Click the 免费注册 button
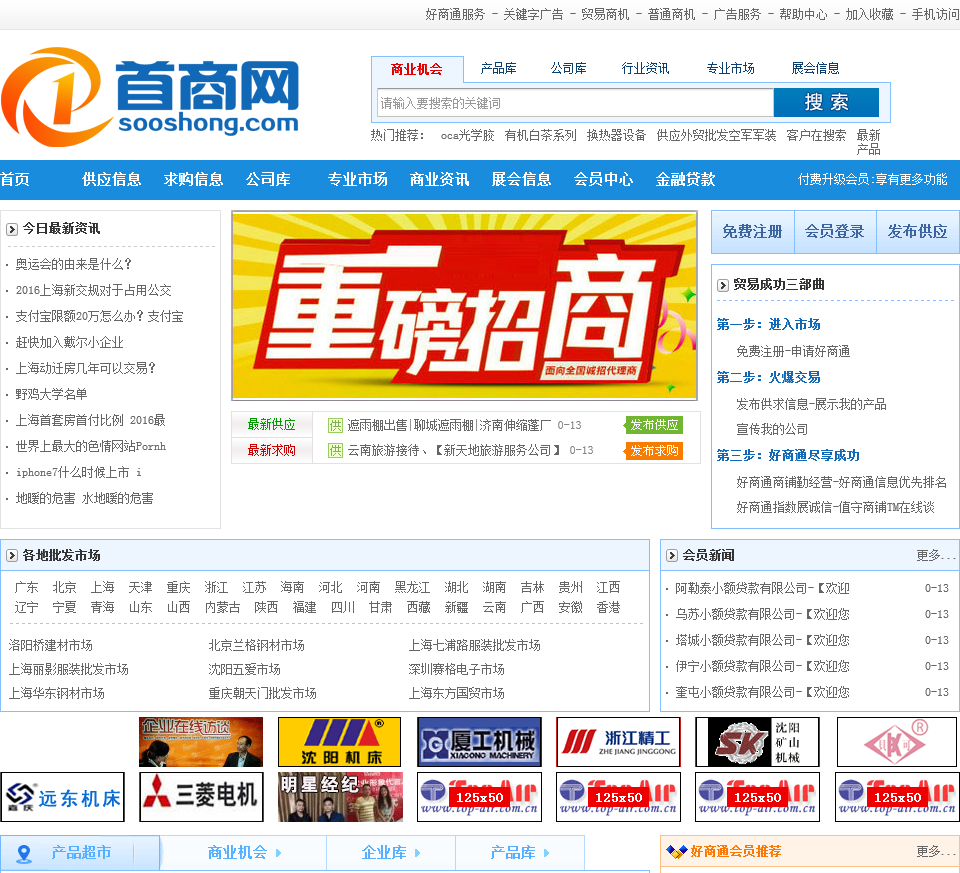Viewport: 960px width, 873px height. pyautogui.click(x=752, y=232)
